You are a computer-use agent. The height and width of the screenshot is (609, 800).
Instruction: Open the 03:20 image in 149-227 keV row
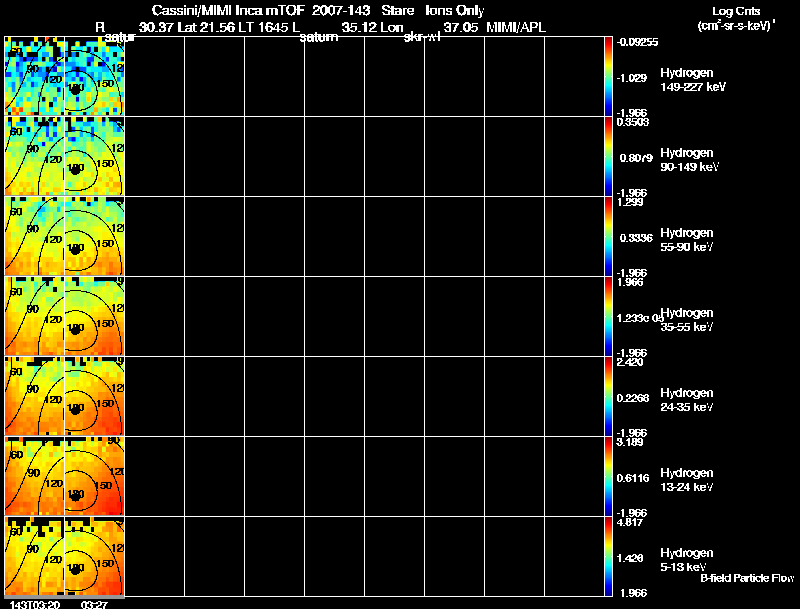(34, 76)
